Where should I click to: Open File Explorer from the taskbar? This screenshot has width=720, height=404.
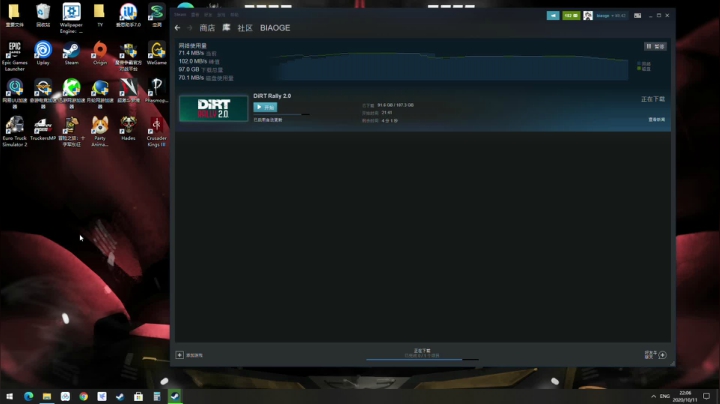pos(47,396)
